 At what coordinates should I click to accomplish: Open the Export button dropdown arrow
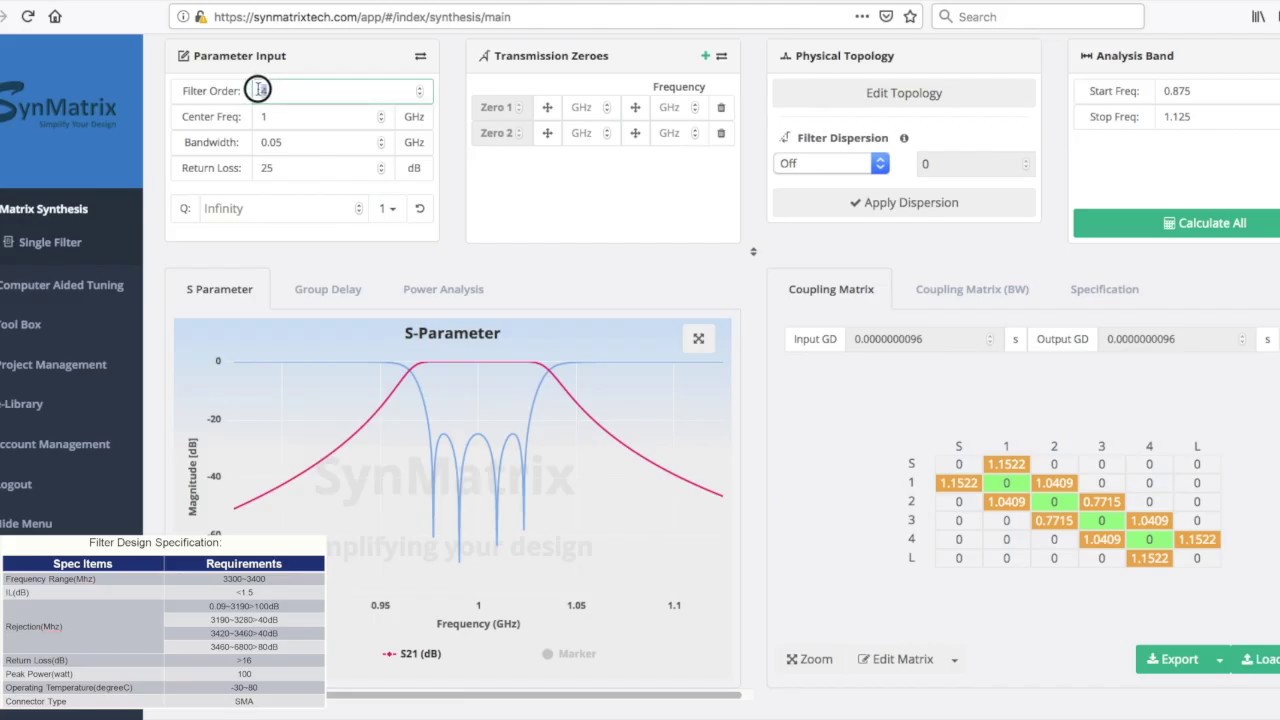1219,660
